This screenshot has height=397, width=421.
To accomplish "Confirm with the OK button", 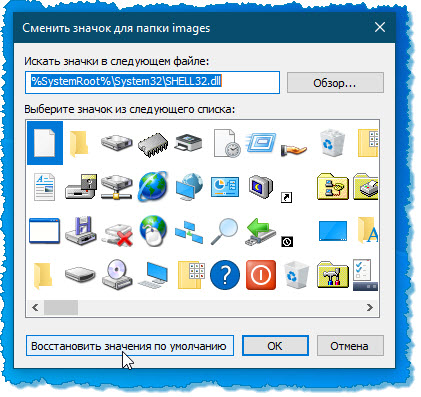I will (275, 346).
